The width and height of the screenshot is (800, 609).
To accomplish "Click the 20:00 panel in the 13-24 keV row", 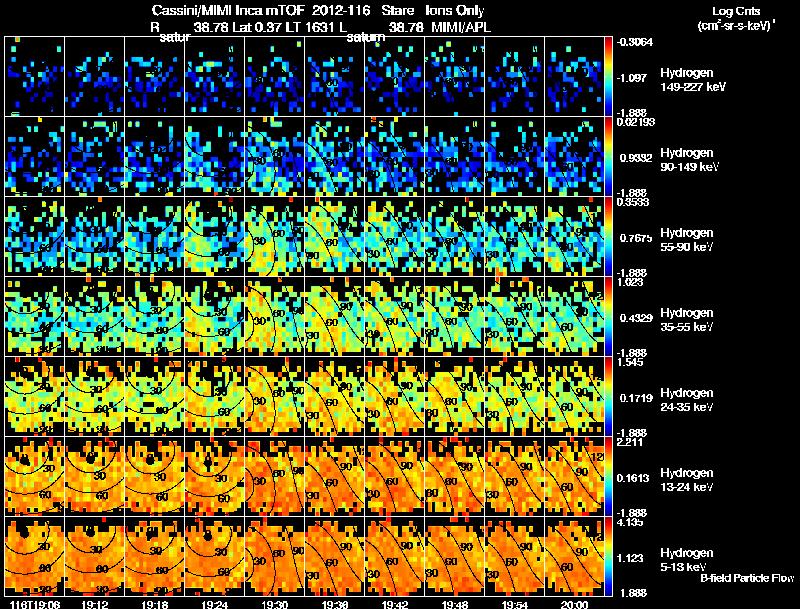I will (574, 477).
